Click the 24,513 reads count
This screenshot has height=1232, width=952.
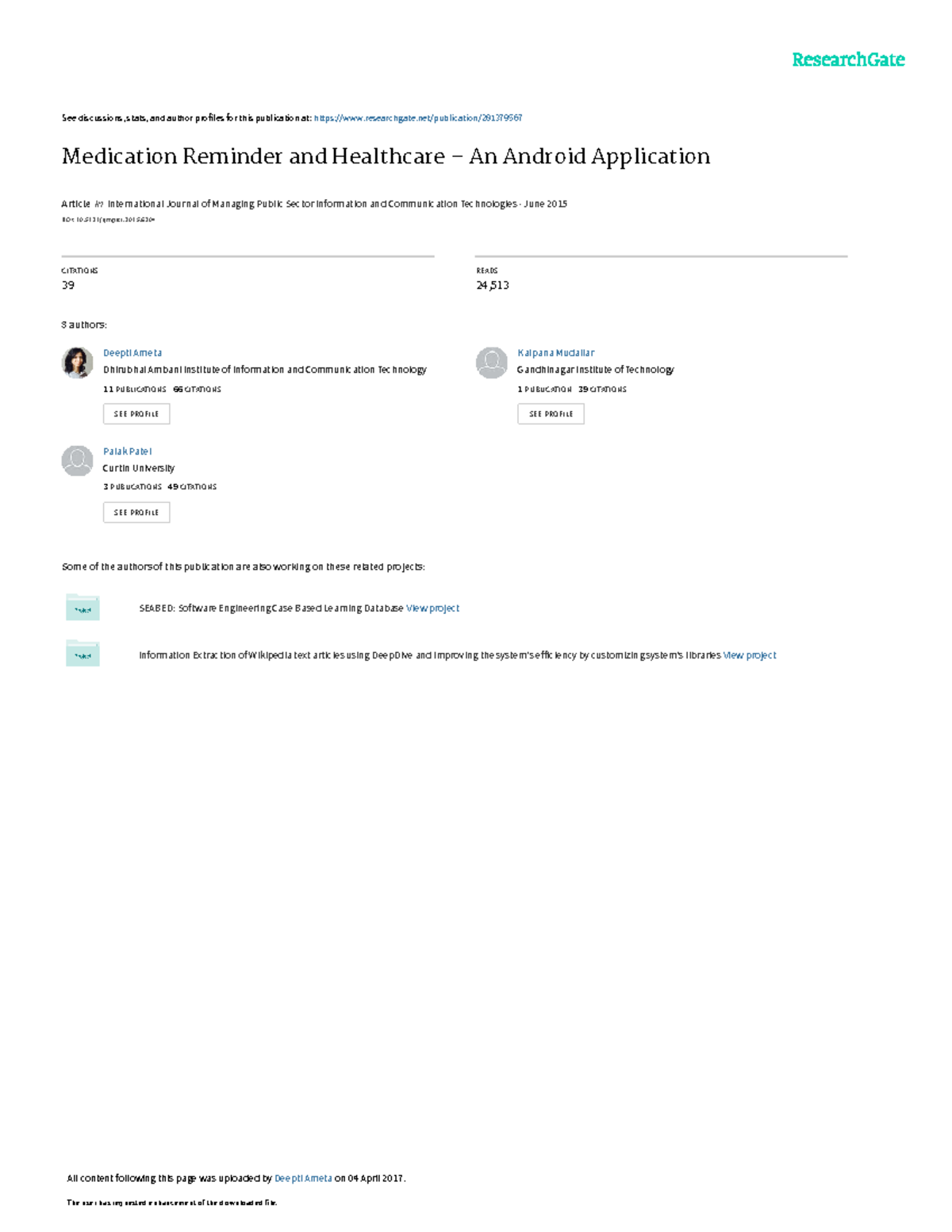[x=493, y=285]
